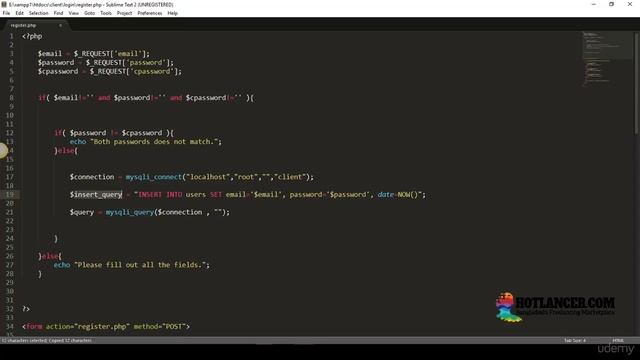
Task: Open the Tools menu
Action: point(106,13)
